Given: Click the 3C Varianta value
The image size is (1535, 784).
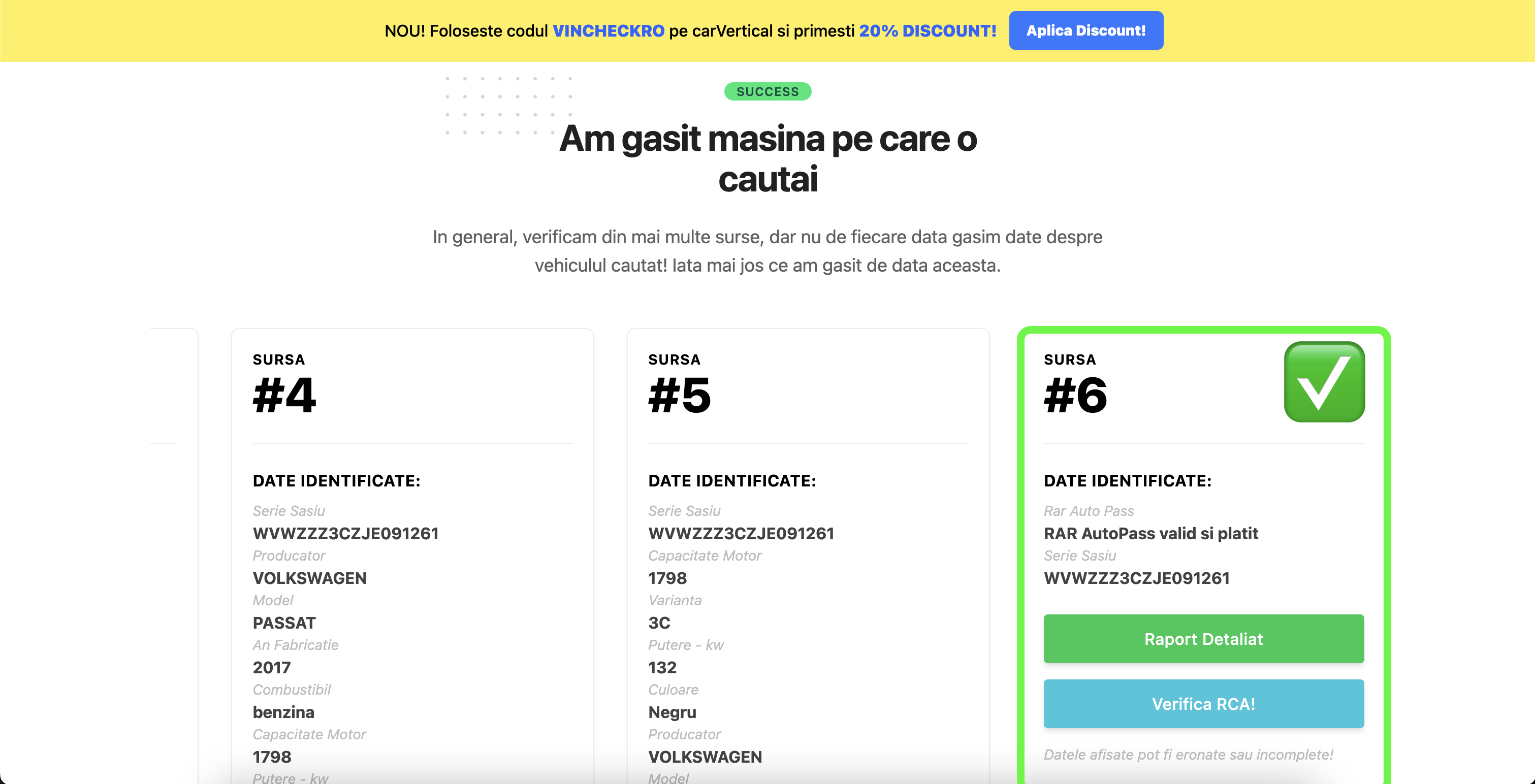Looking at the screenshot, I should click(x=659, y=623).
